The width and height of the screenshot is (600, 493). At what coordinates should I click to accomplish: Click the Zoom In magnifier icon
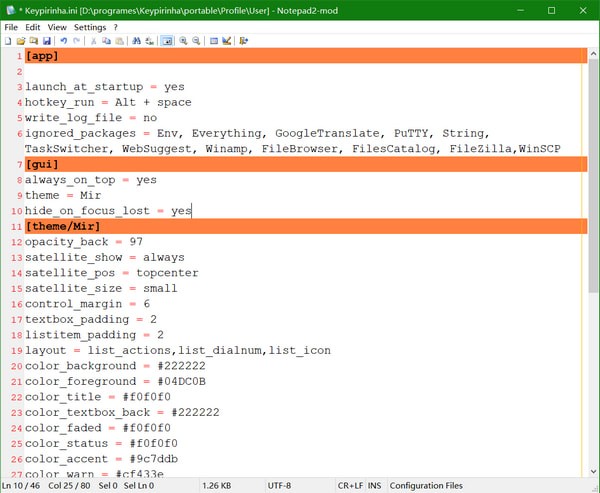tap(184, 41)
